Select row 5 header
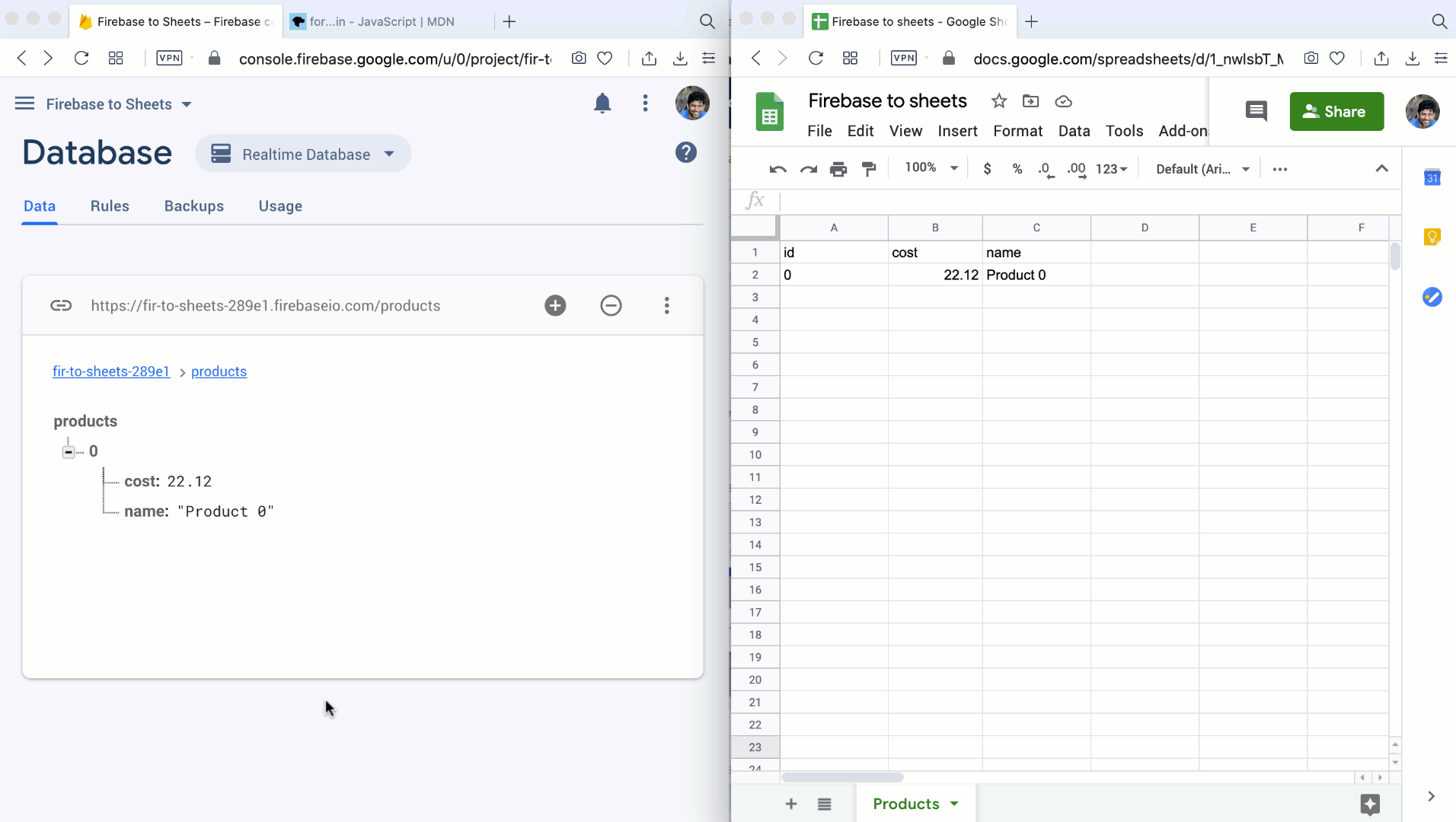The height and width of the screenshot is (822, 1456). (x=755, y=342)
